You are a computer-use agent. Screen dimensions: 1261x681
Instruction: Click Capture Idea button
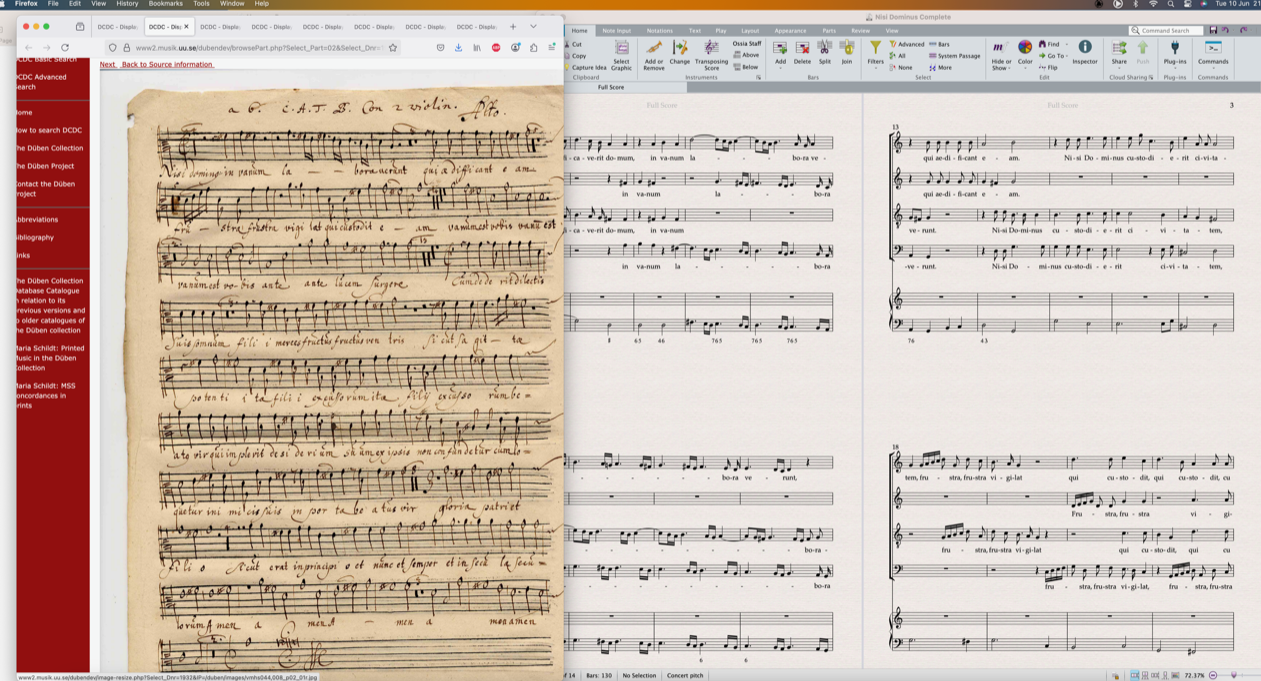(x=587, y=68)
